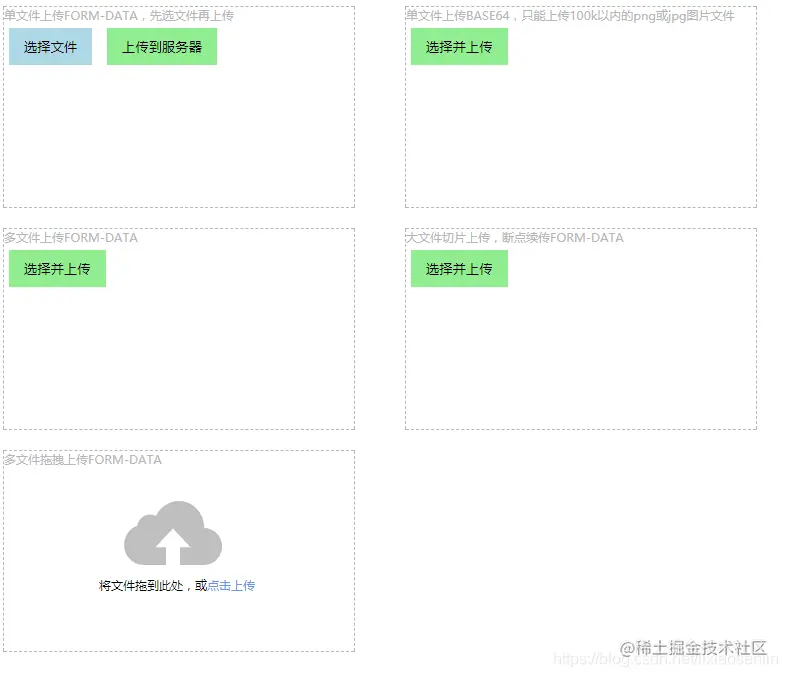The width and height of the screenshot is (787, 677).
Task: Click the blue 选择文件 button
Action: tap(50, 47)
